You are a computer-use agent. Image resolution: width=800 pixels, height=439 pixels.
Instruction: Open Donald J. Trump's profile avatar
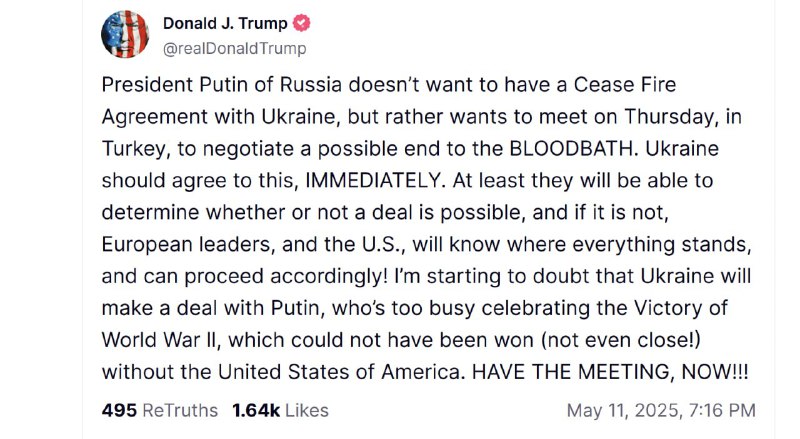coord(125,34)
